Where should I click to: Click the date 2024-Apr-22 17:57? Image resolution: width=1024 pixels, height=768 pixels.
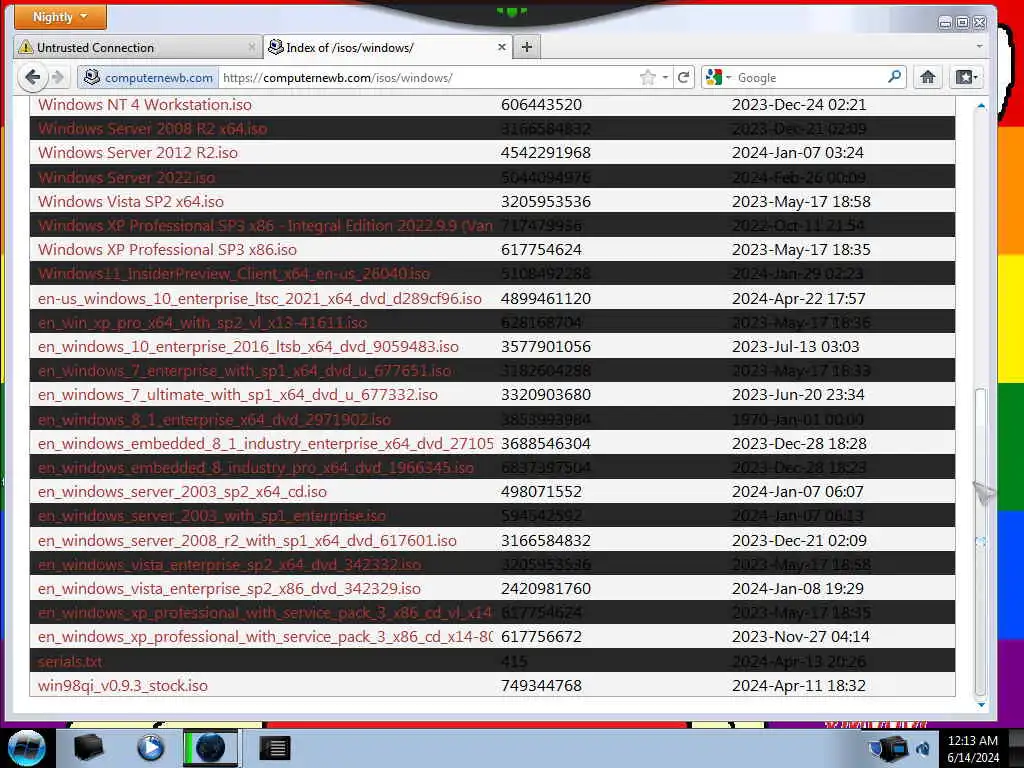[x=799, y=298]
